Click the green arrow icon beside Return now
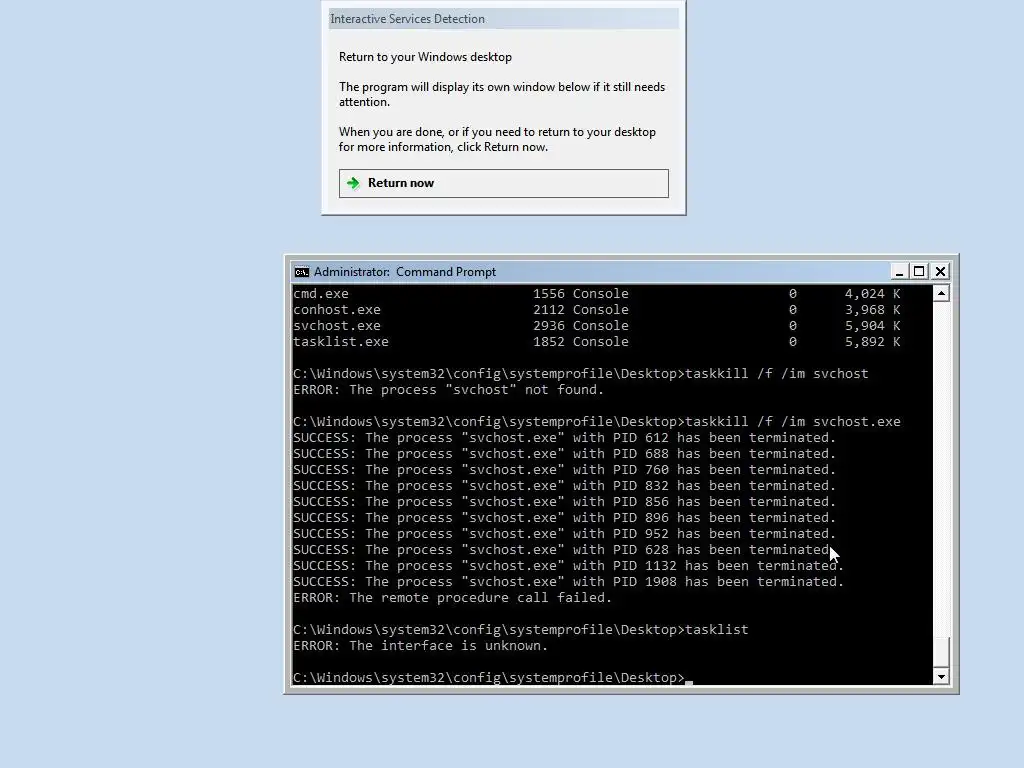Viewport: 1024px width, 768px height. pyautogui.click(x=353, y=183)
